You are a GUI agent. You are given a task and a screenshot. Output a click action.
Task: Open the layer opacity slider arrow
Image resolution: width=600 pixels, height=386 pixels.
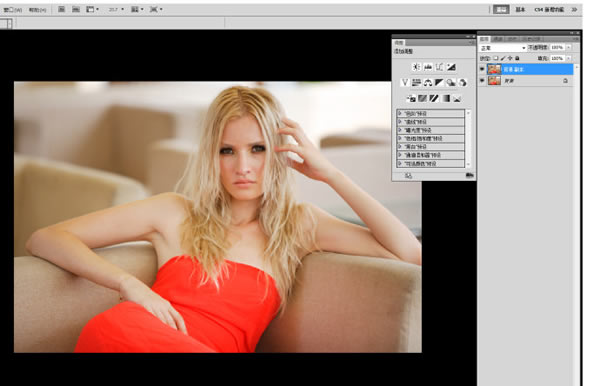pyautogui.click(x=569, y=47)
